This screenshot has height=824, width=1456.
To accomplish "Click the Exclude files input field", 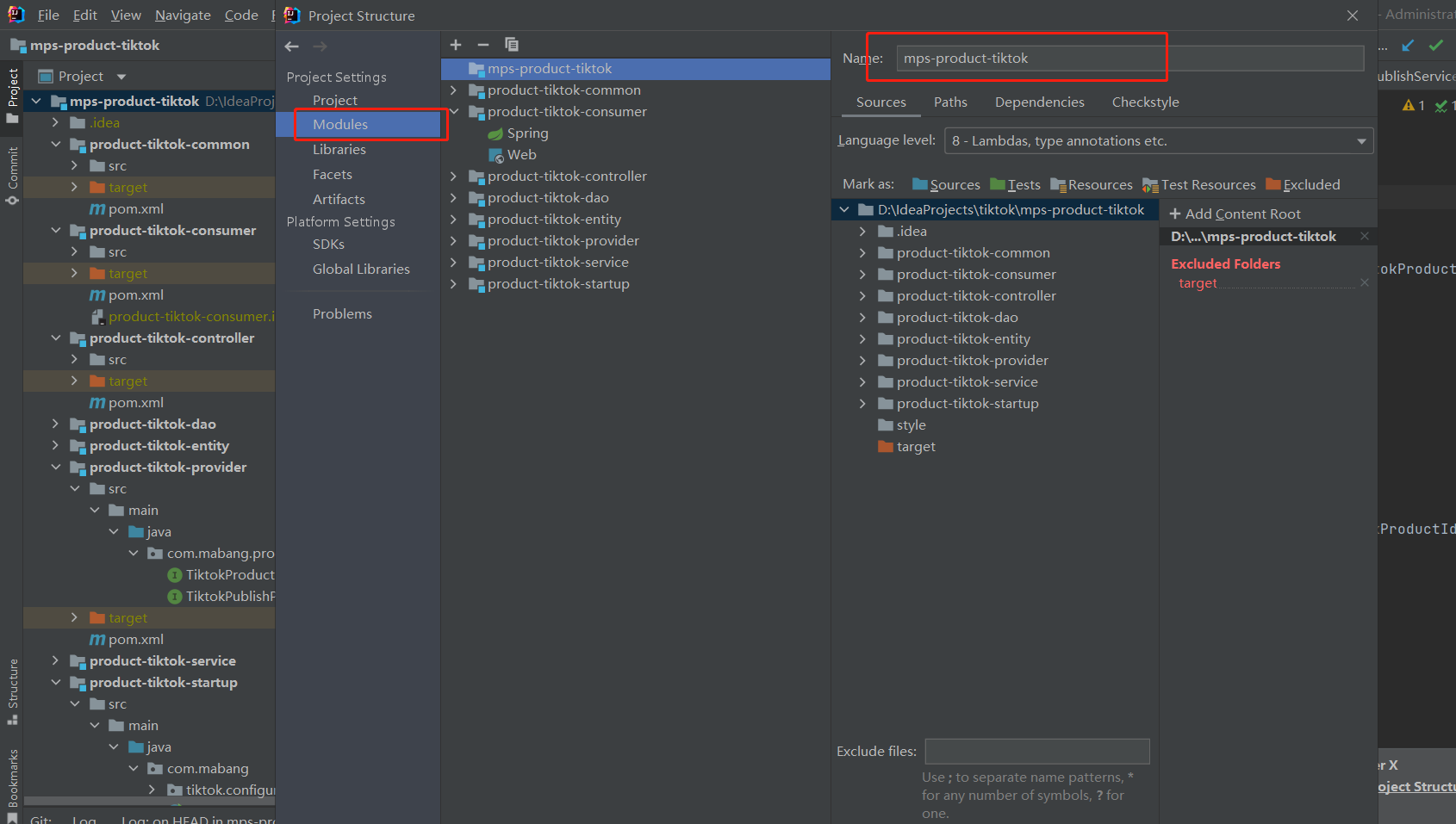I will 1036,751.
